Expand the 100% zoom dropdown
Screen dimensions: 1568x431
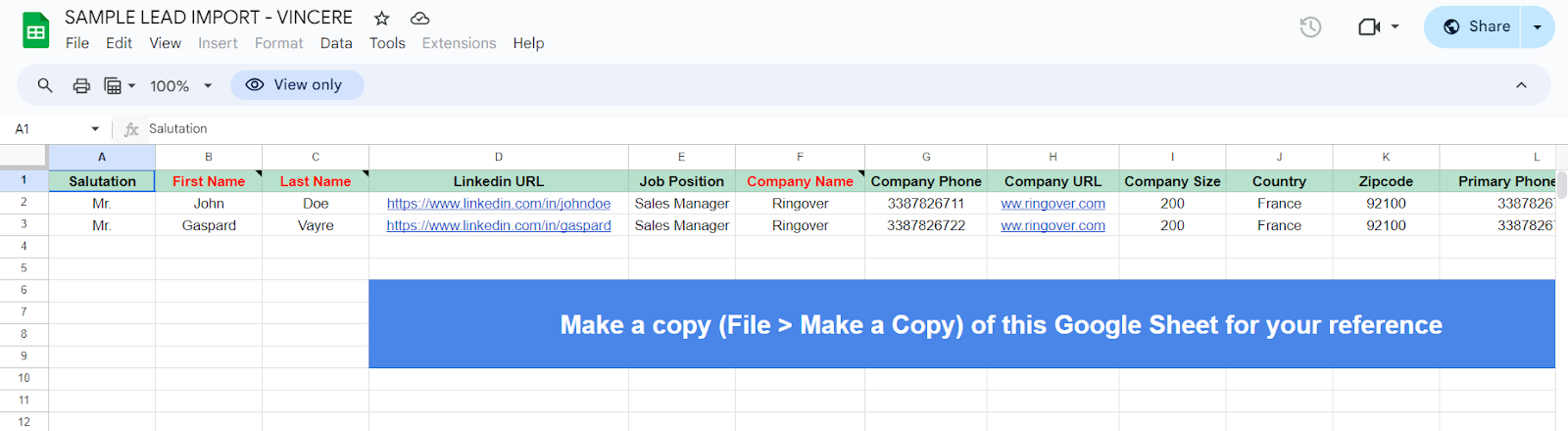181,86
